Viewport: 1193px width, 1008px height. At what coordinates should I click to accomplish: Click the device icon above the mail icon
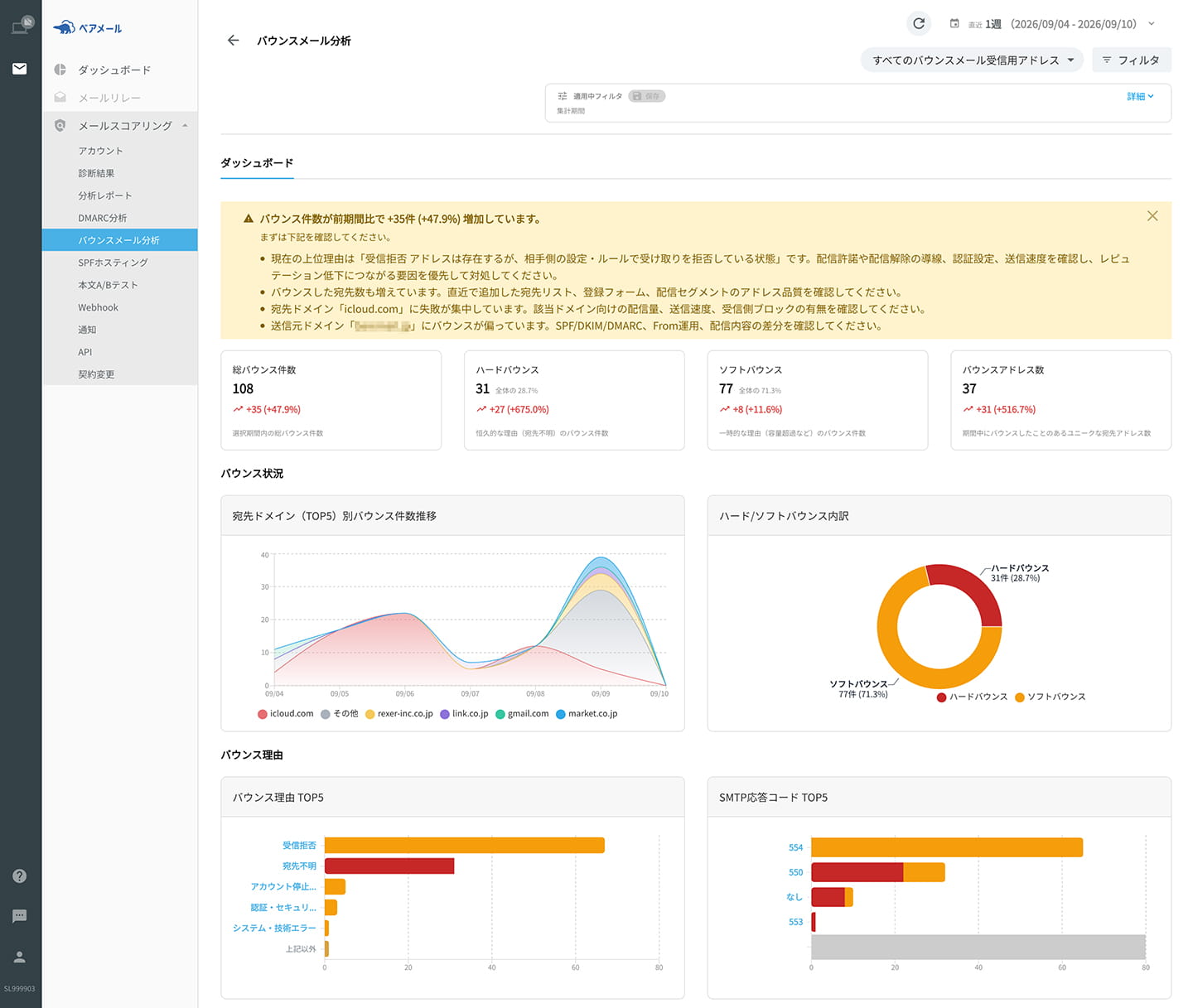pyautogui.click(x=22, y=25)
